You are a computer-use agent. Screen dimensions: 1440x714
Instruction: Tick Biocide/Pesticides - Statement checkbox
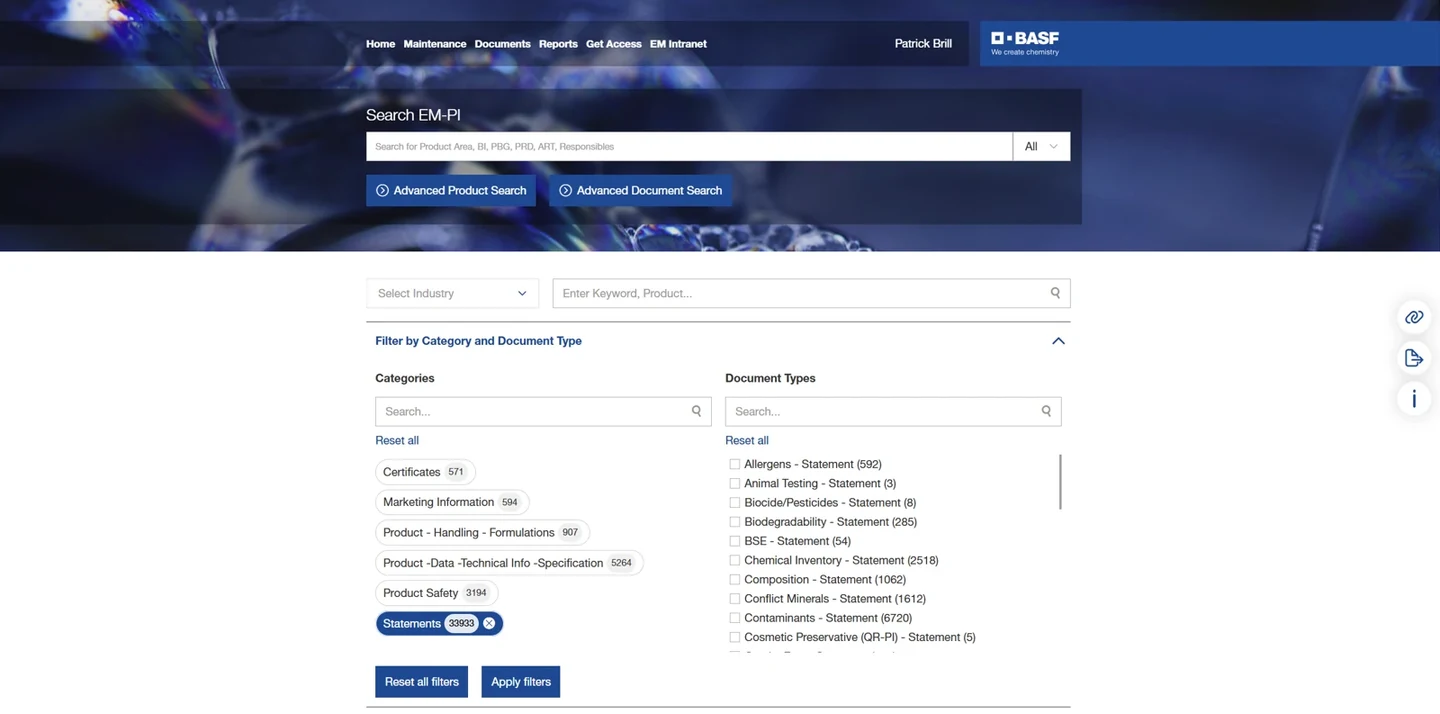(x=735, y=502)
